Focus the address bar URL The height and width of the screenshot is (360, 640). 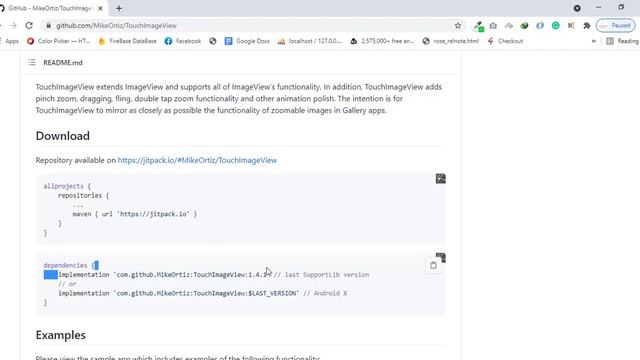(x=116, y=26)
